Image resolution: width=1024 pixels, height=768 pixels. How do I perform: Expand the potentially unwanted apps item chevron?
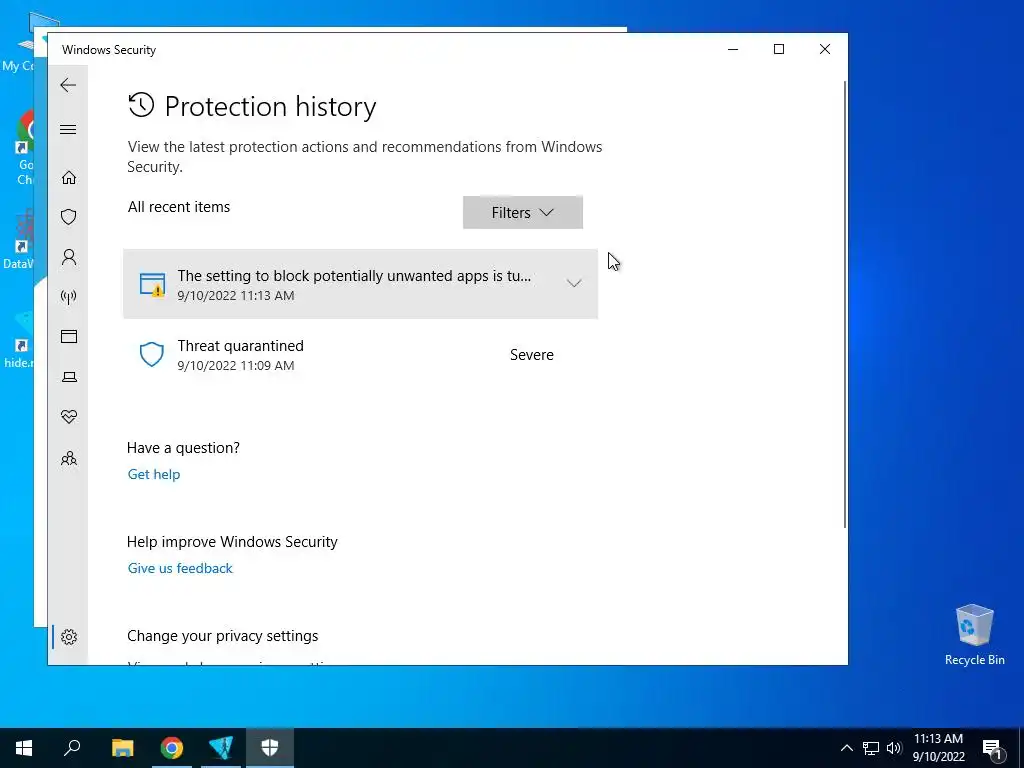pyautogui.click(x=574, y=283)
